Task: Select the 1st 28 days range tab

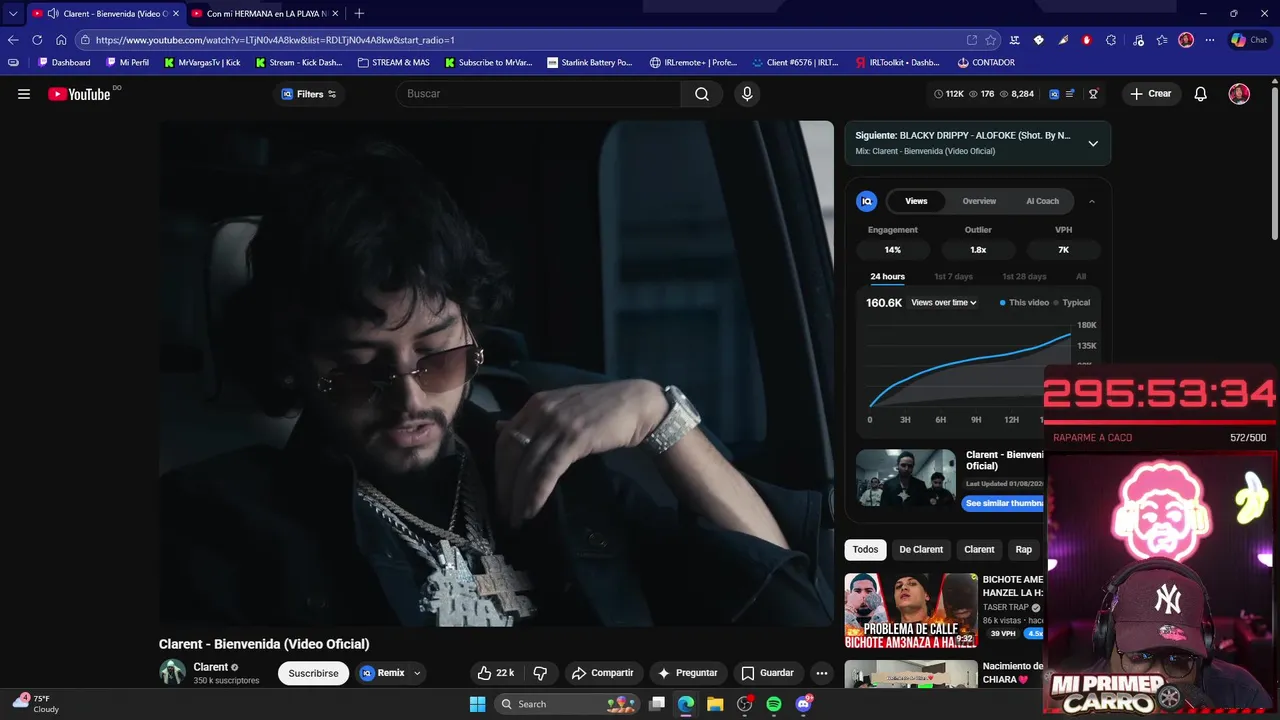Action: pos(1024,276)
